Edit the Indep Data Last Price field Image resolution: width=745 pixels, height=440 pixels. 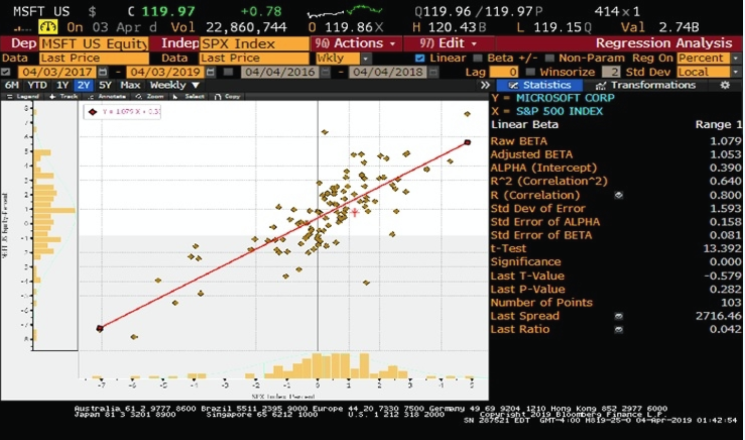254,58
